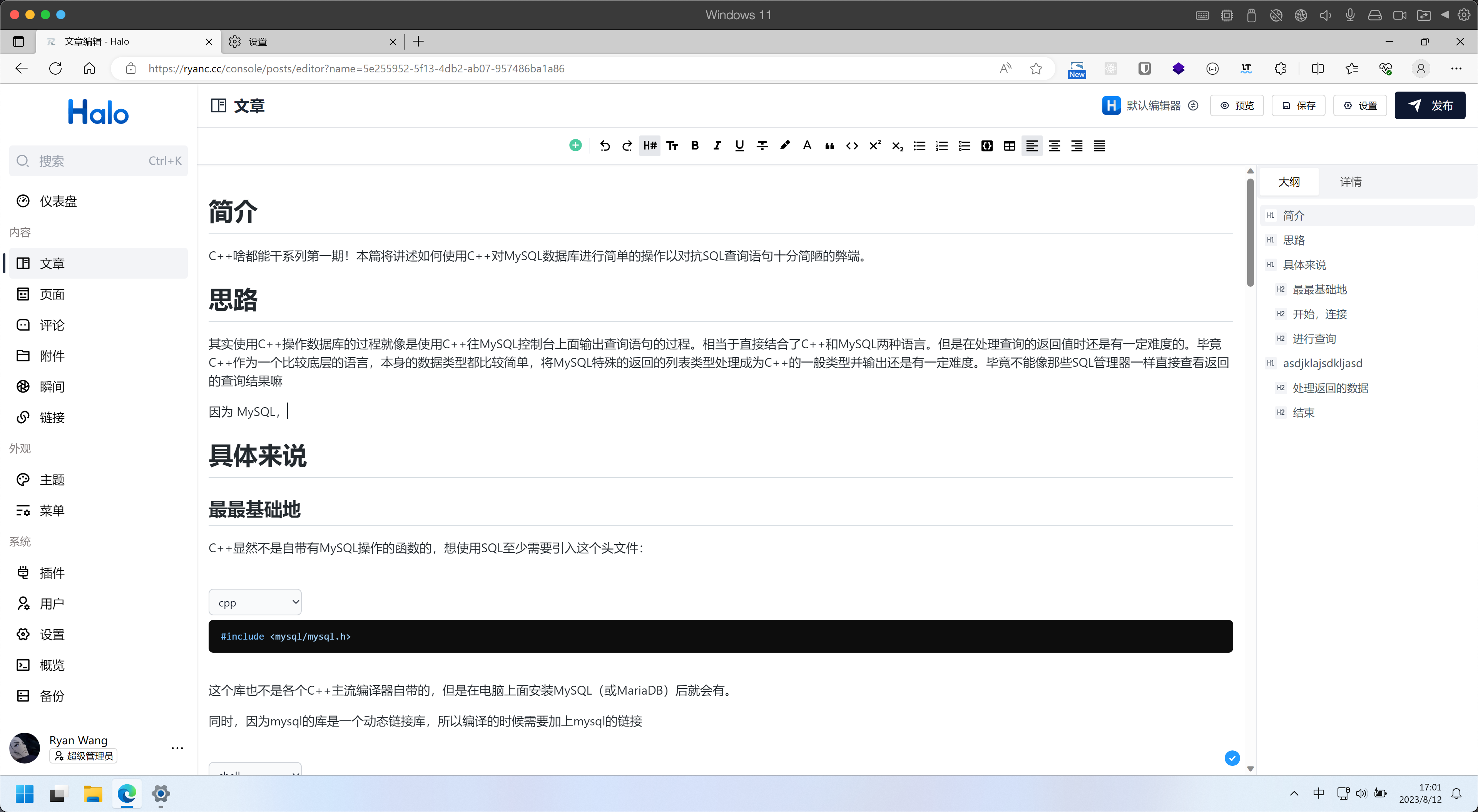Open the text color swatch
The image size is (1478, 812).
(807, 146)
